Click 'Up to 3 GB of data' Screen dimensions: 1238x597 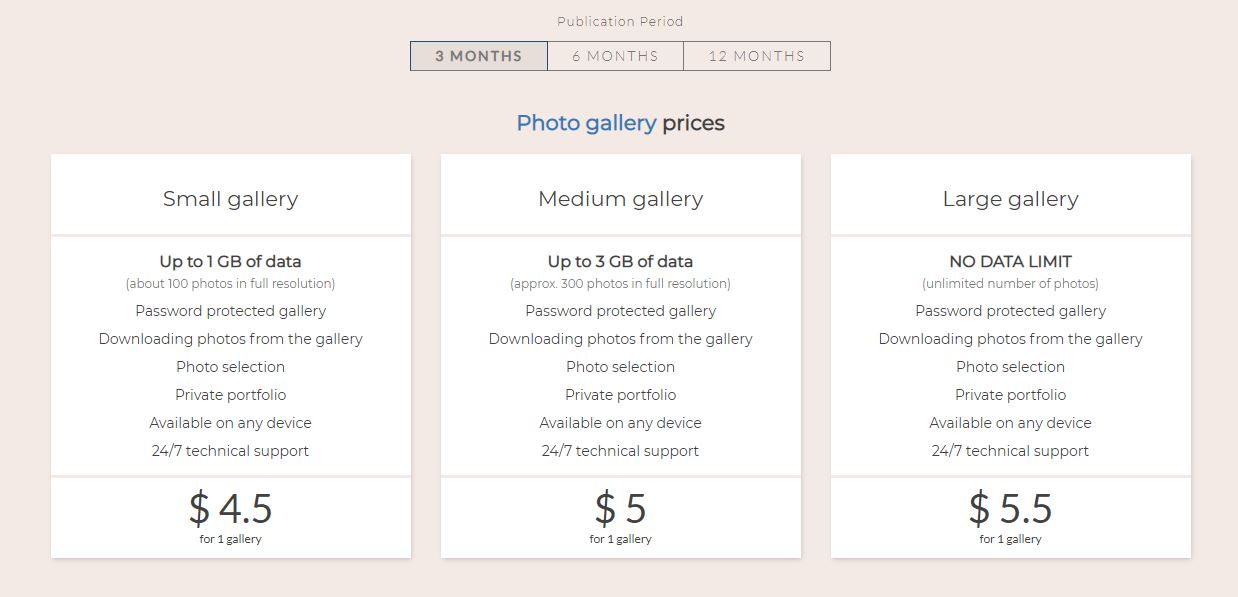click(x=621, y=262)
